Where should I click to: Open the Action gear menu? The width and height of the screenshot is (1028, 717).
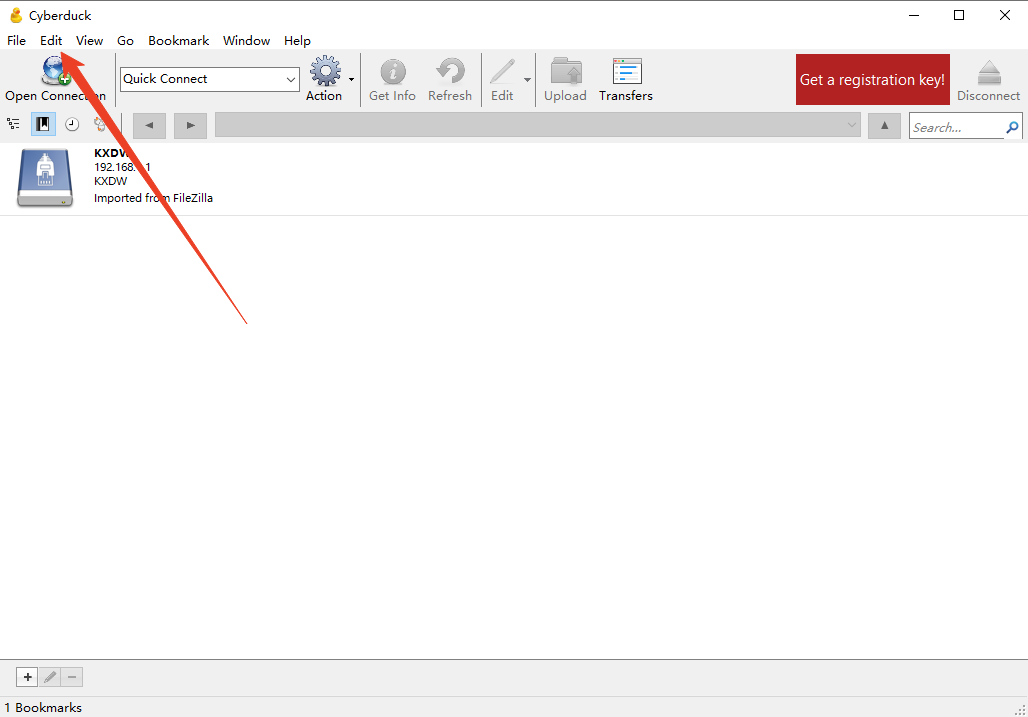(x=325, y=71)
